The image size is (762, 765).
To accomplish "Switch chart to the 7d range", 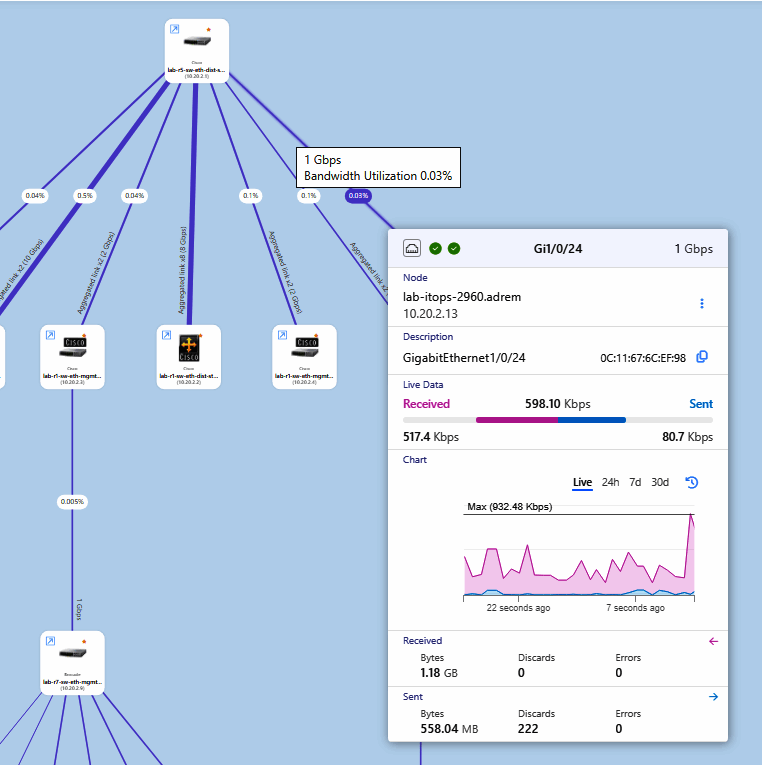I will (x=635, y=483).
